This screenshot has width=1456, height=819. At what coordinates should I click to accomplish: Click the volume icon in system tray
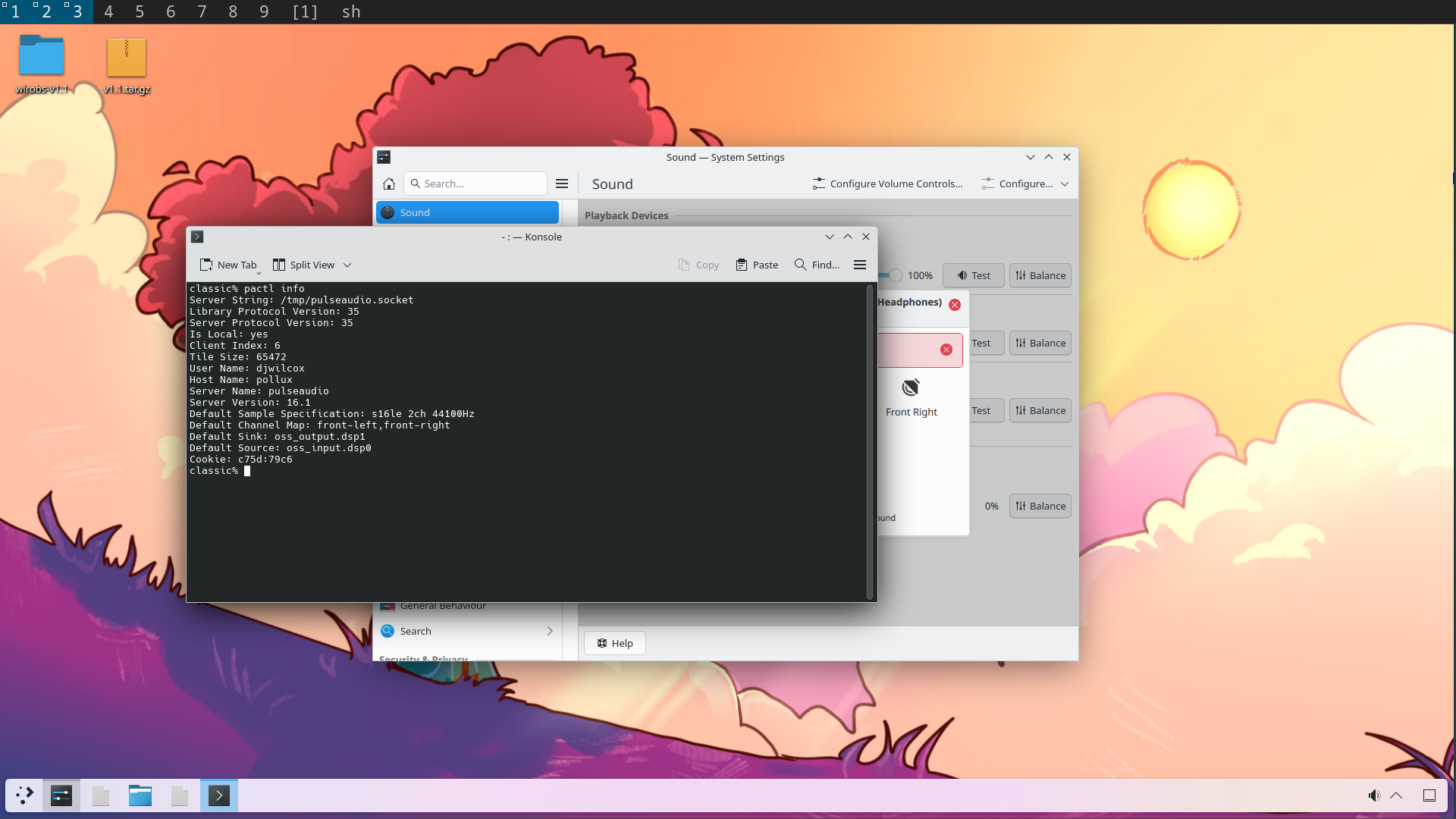click(x=1373, y=795)
